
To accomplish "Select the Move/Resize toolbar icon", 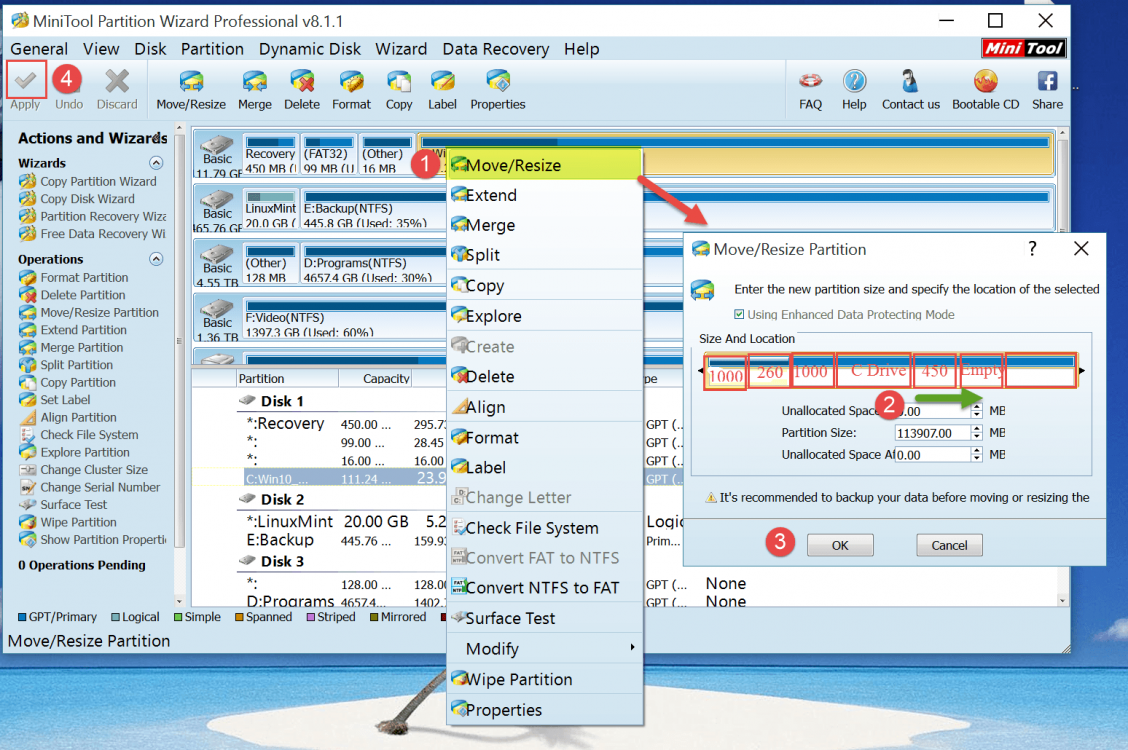I will (191, 81).
